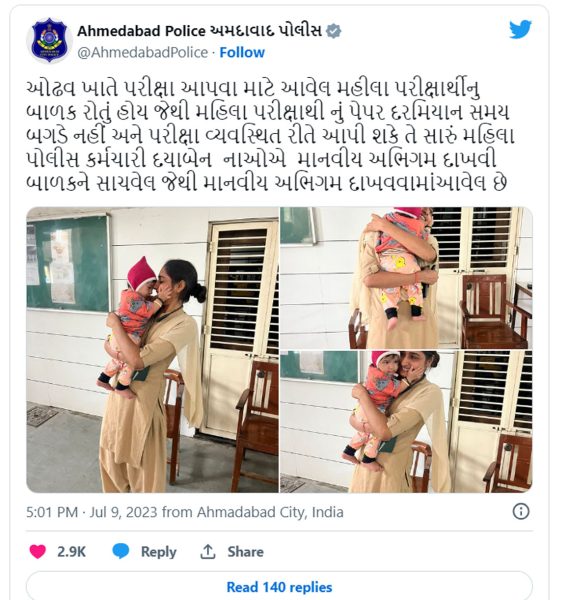Viewport: 569px width, 600px height.
Task: Click the Gujarati tweet text body
Action: point(270,136)
